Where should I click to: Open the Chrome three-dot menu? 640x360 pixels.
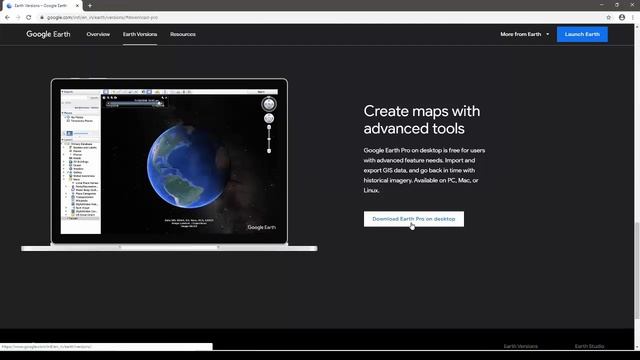click(x=633, y=18)
